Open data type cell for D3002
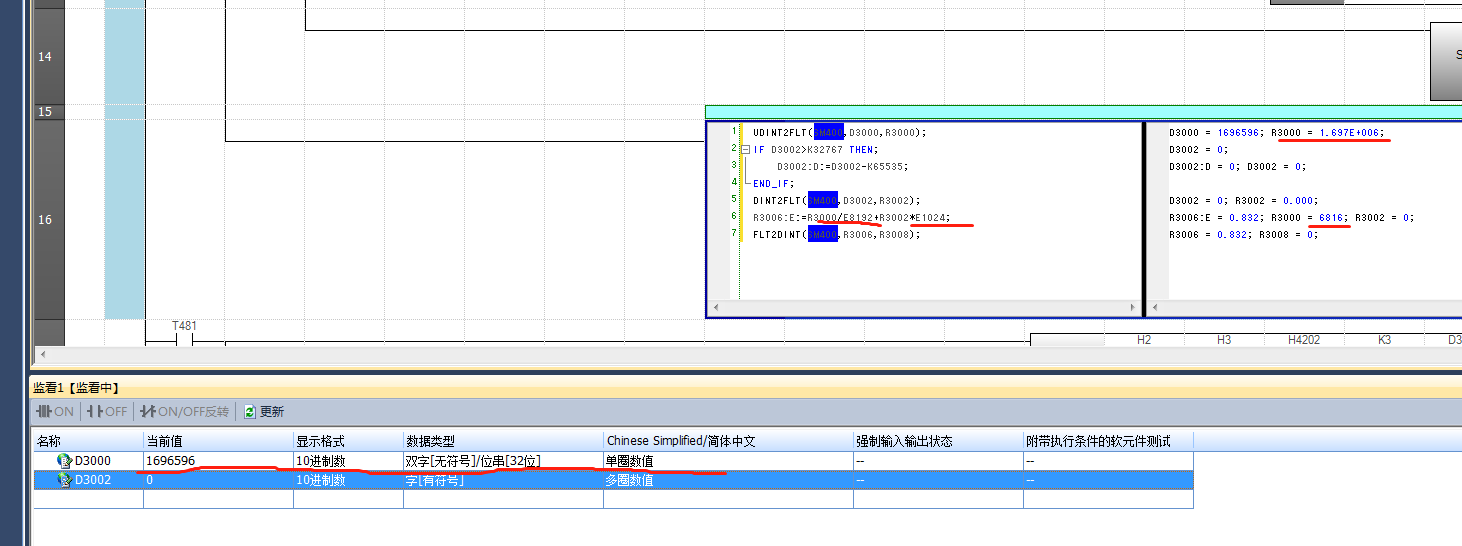This screenshot has height=546, width=1462. [x=502, y=480]
